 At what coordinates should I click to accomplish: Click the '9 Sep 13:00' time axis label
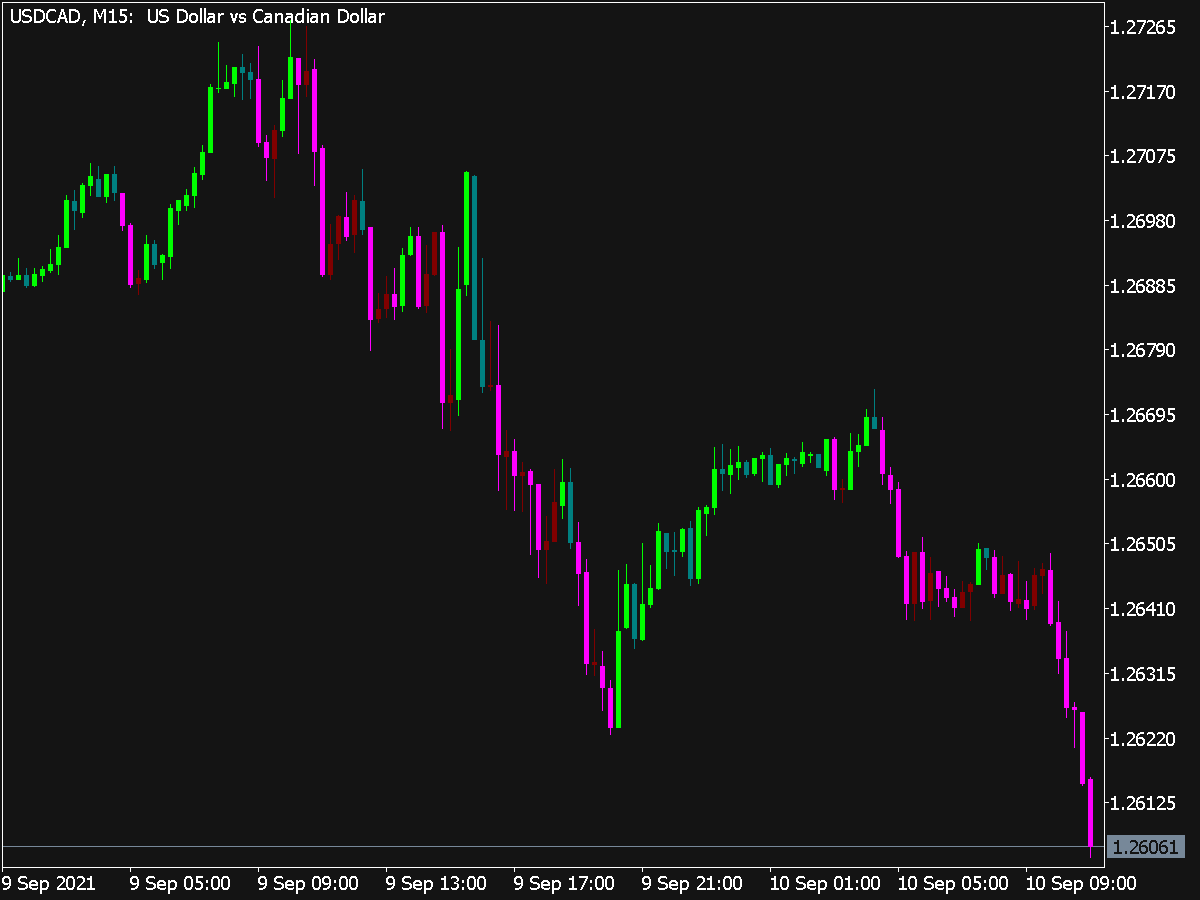click(436, 884)
